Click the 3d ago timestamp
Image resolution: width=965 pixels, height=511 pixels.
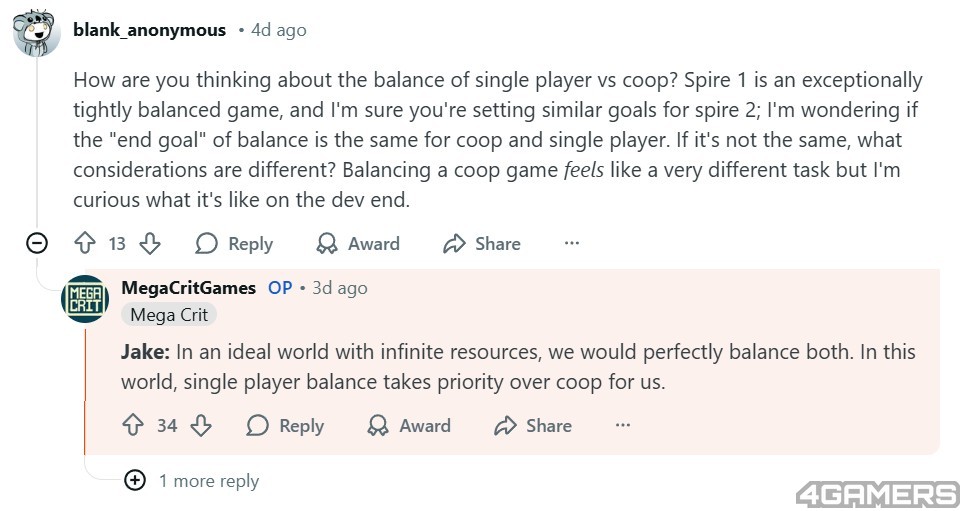coord(339,288)
